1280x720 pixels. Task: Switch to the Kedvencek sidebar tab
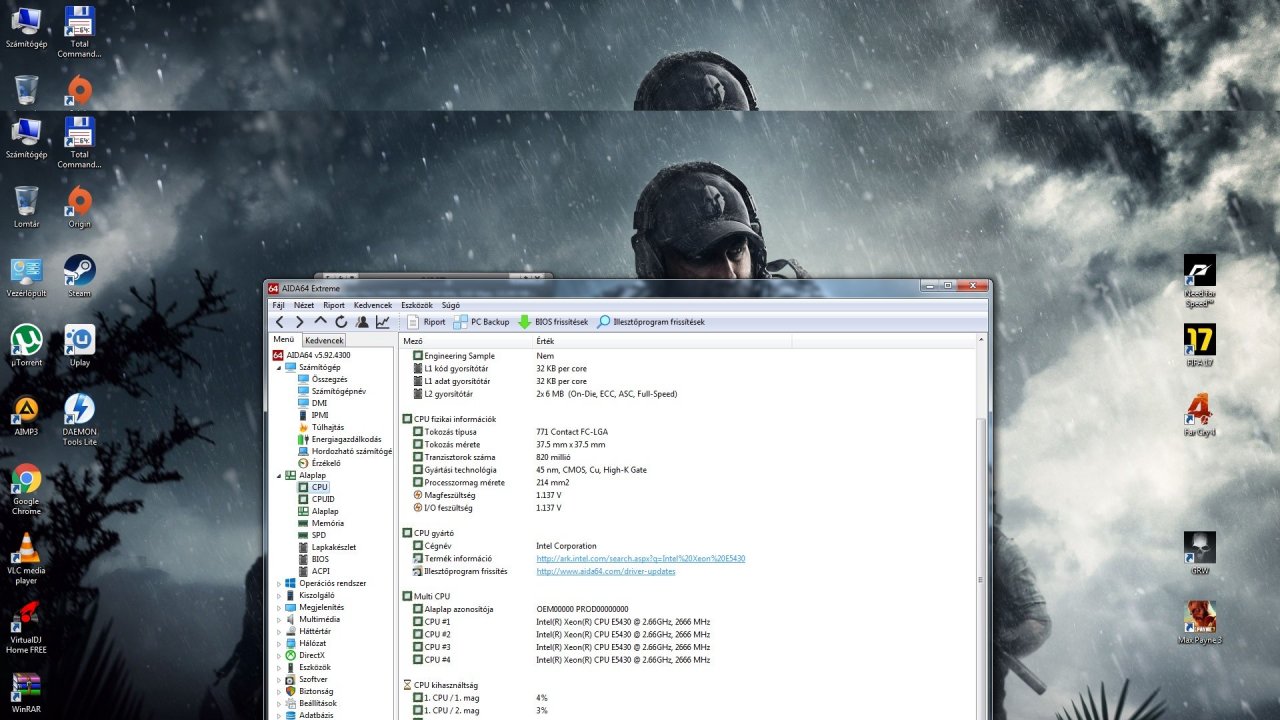(324, 340)
